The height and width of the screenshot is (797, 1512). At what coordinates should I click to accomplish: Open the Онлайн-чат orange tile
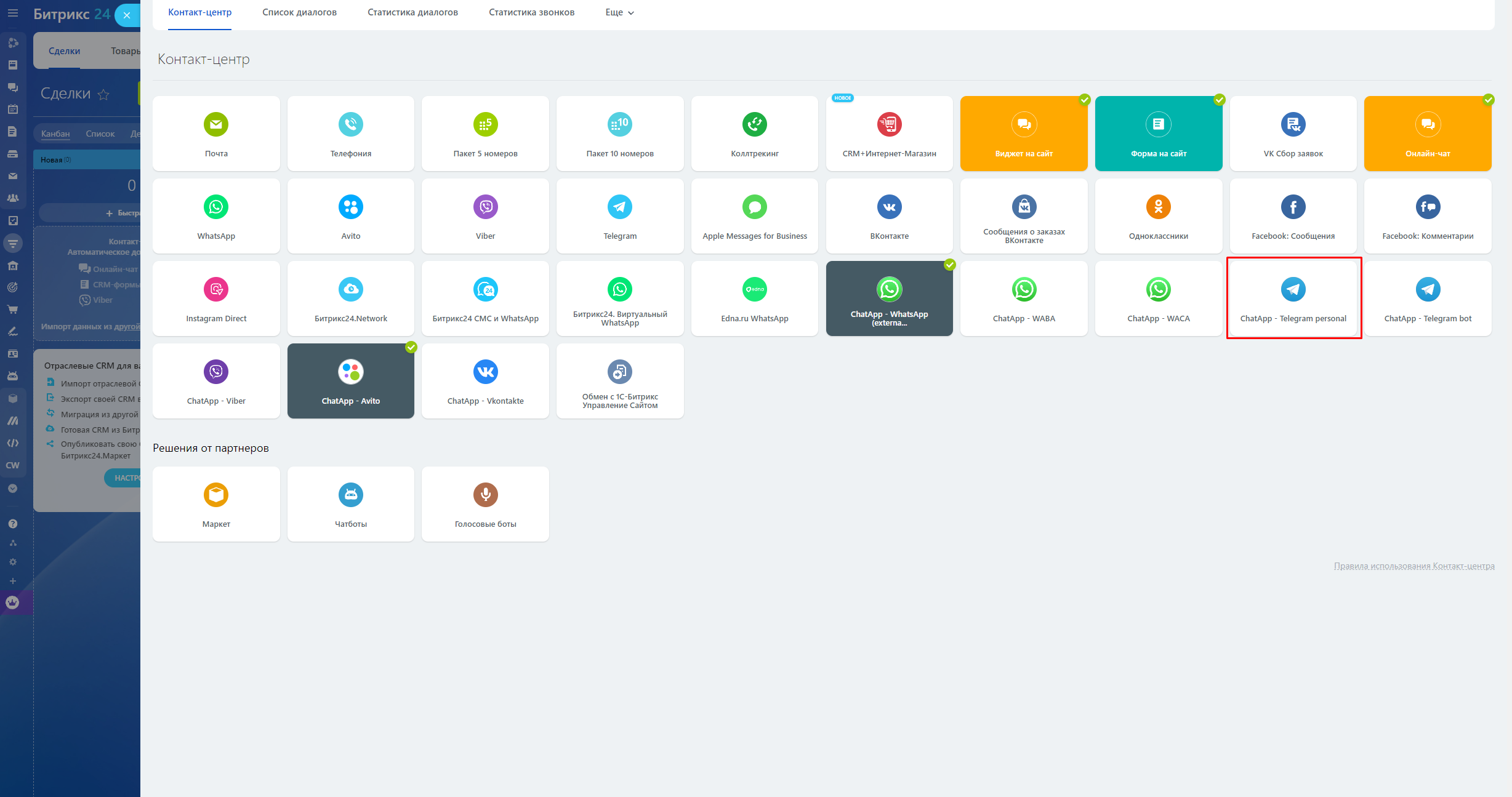[x=1427, y=134]
